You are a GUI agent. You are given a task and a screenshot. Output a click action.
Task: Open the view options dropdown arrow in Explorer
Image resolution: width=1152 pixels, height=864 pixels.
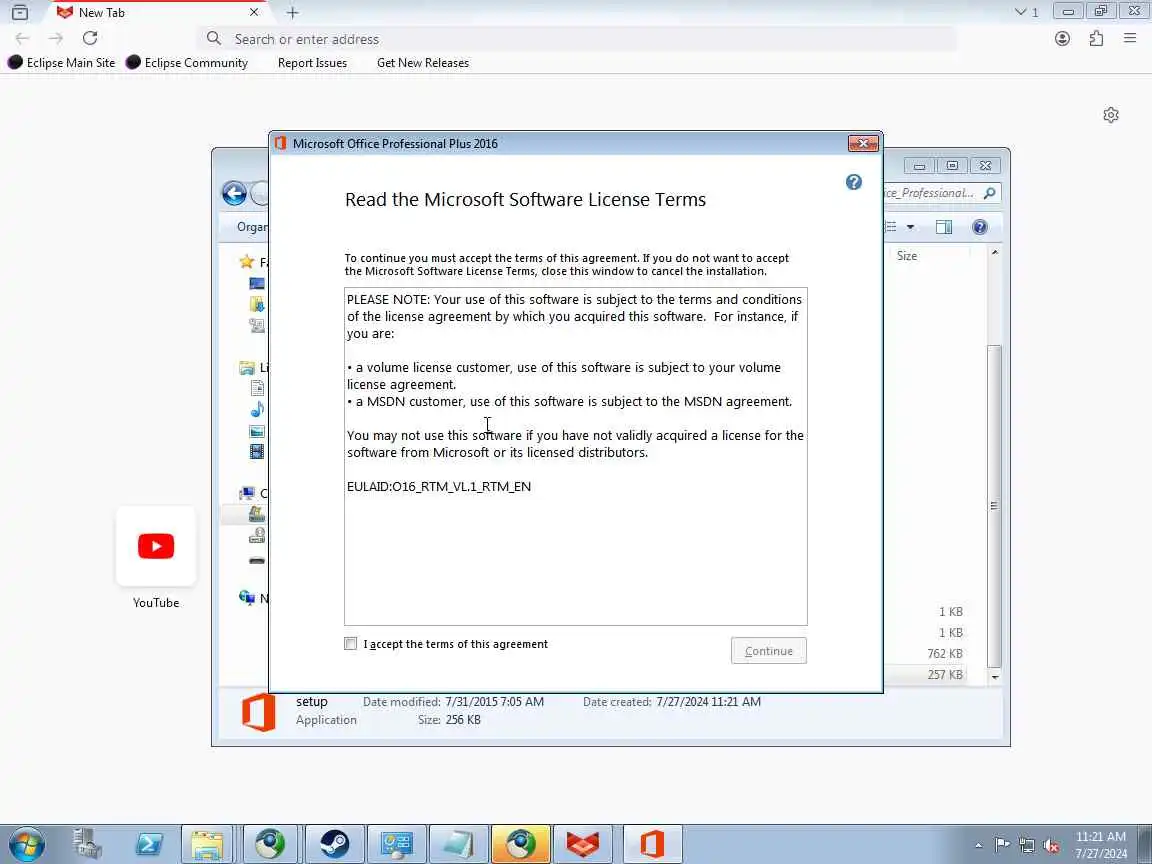[910, 227]
